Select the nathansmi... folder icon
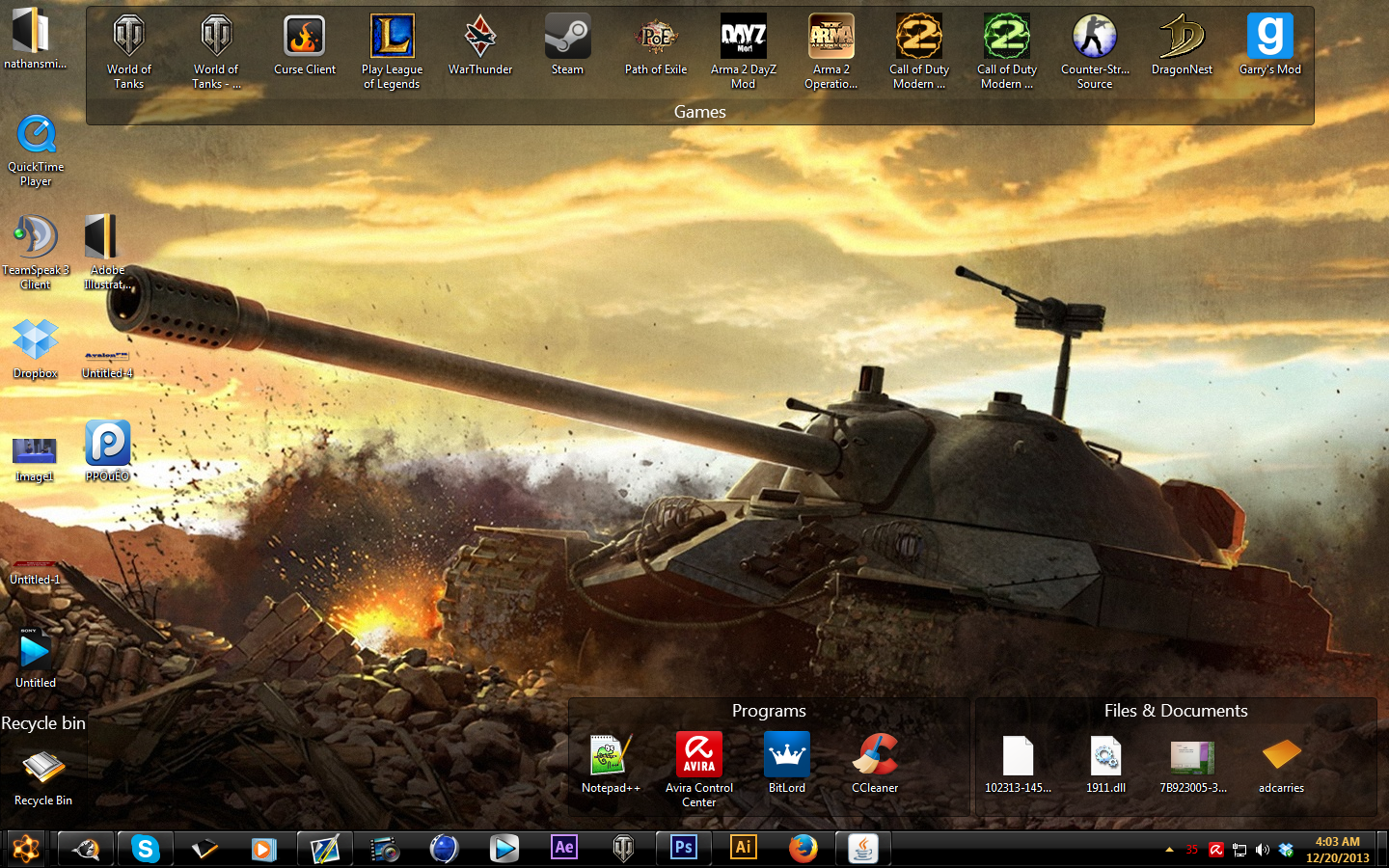 (x=35, y=39)
